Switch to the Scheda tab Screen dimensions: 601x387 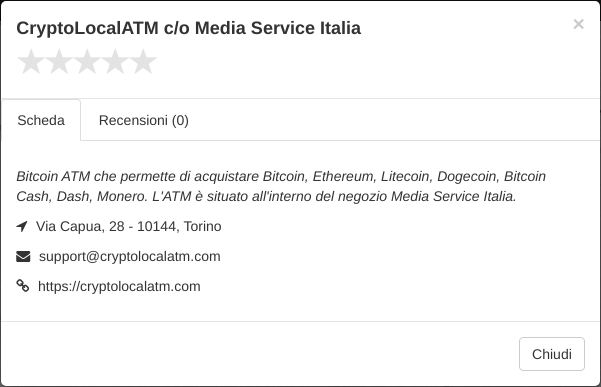point(41,120)
